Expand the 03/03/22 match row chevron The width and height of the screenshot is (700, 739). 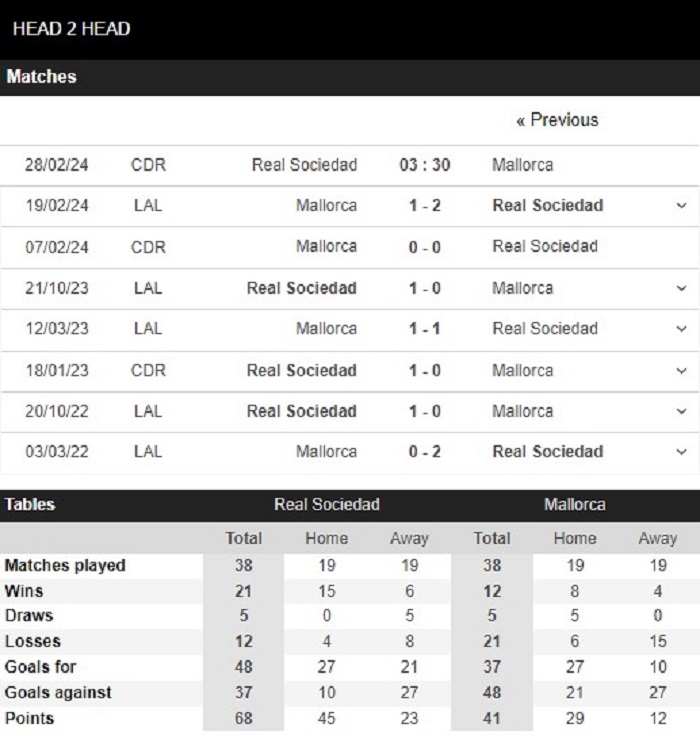[x=681, y=452]
